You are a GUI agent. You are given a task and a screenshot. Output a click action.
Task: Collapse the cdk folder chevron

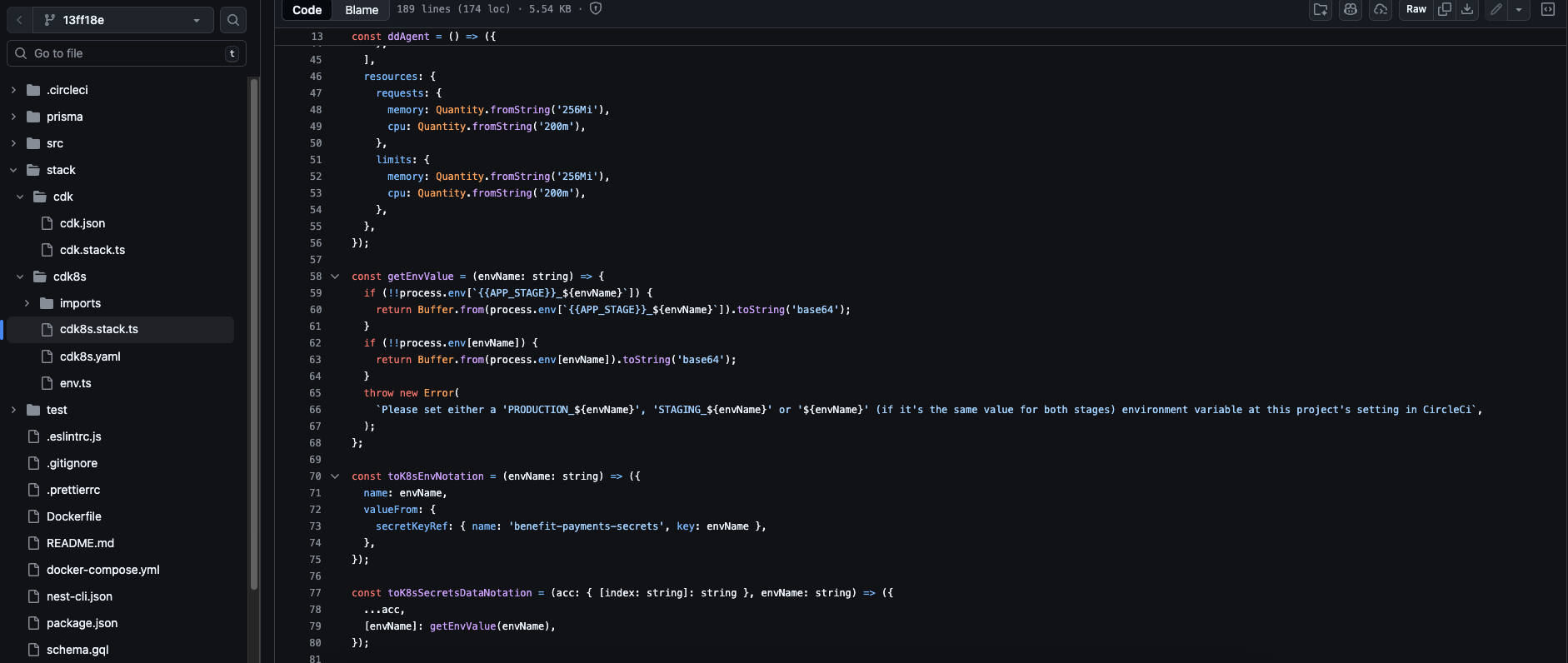click(20, 197)
